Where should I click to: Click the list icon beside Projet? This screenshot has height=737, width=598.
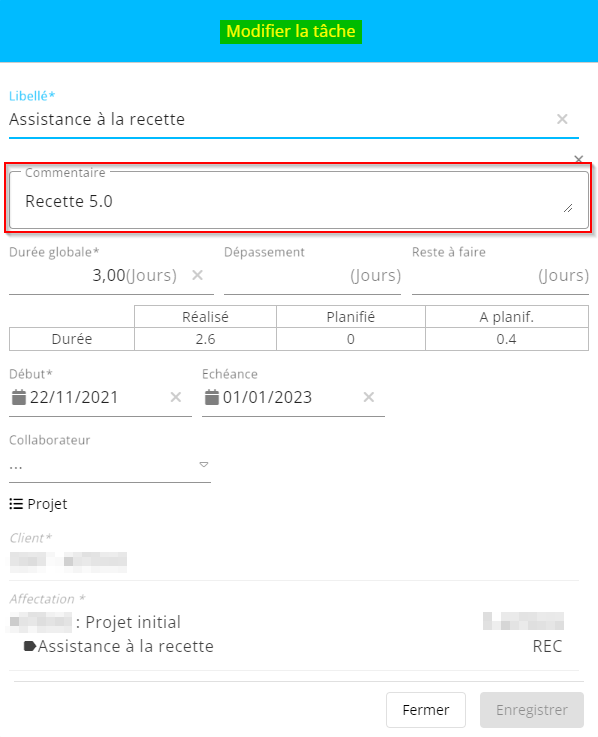click(16, 504)
